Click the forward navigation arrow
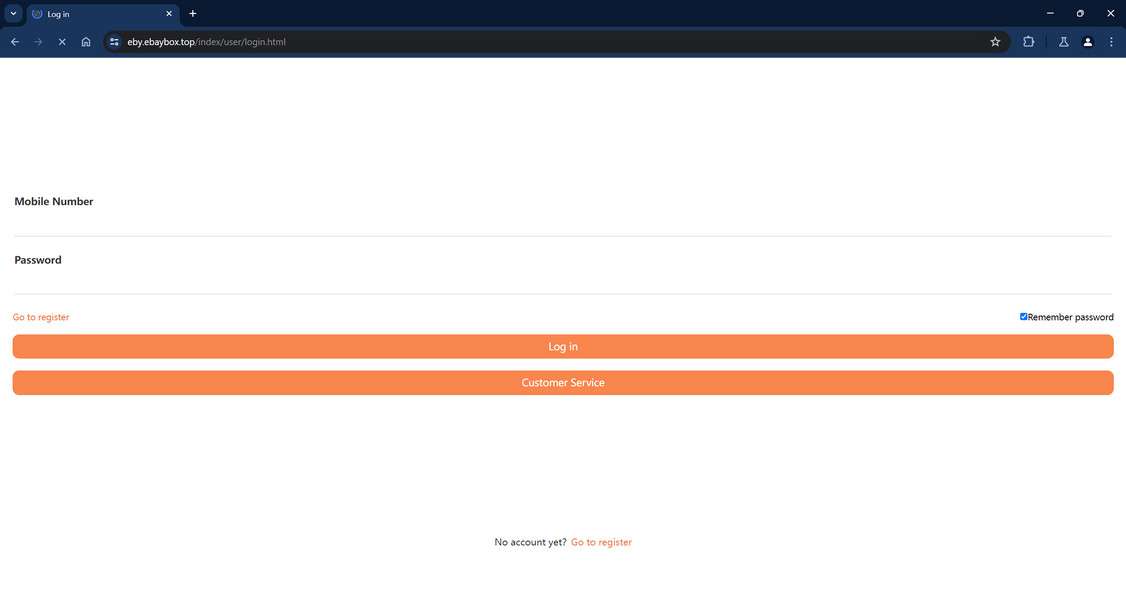 pyautogui.click(x=38, y=42)
